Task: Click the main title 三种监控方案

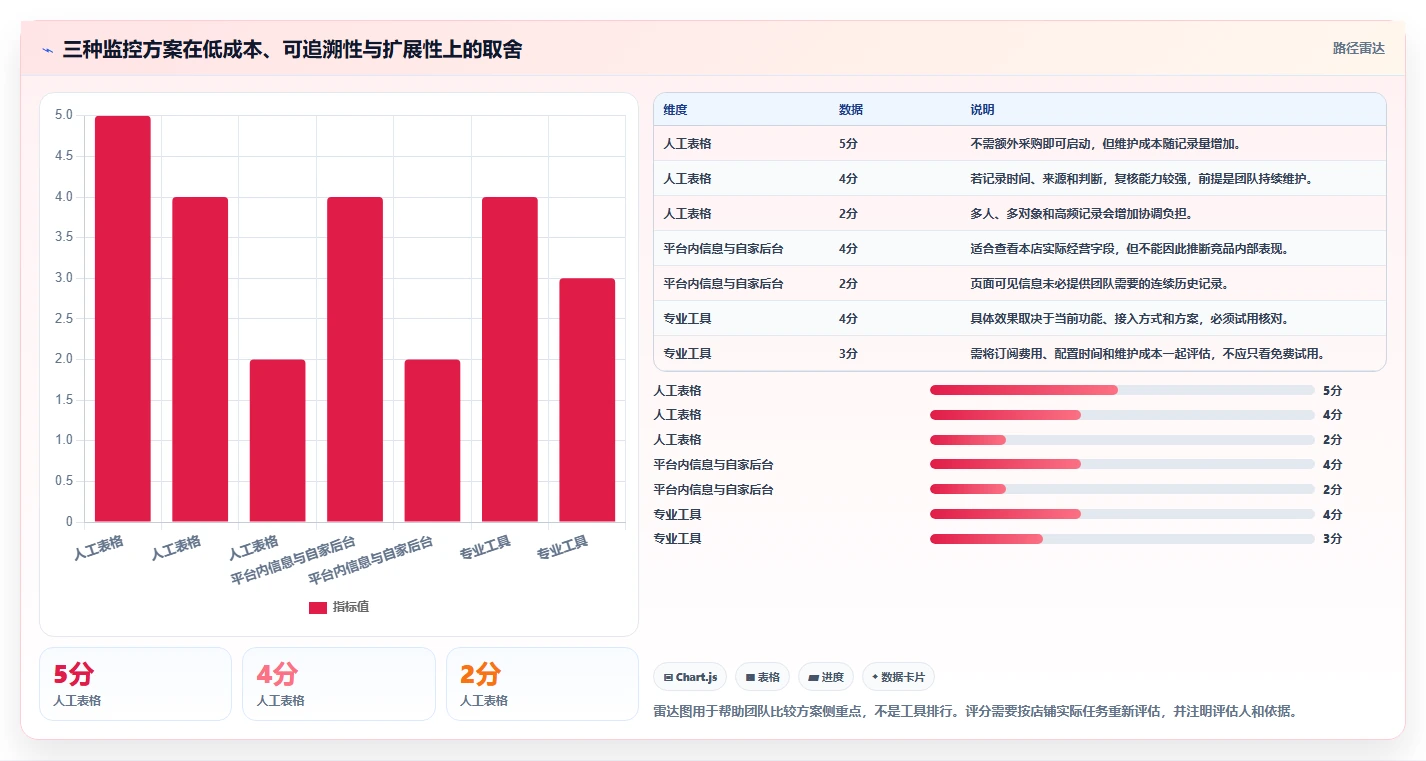Action: click(x=292, y=50)
